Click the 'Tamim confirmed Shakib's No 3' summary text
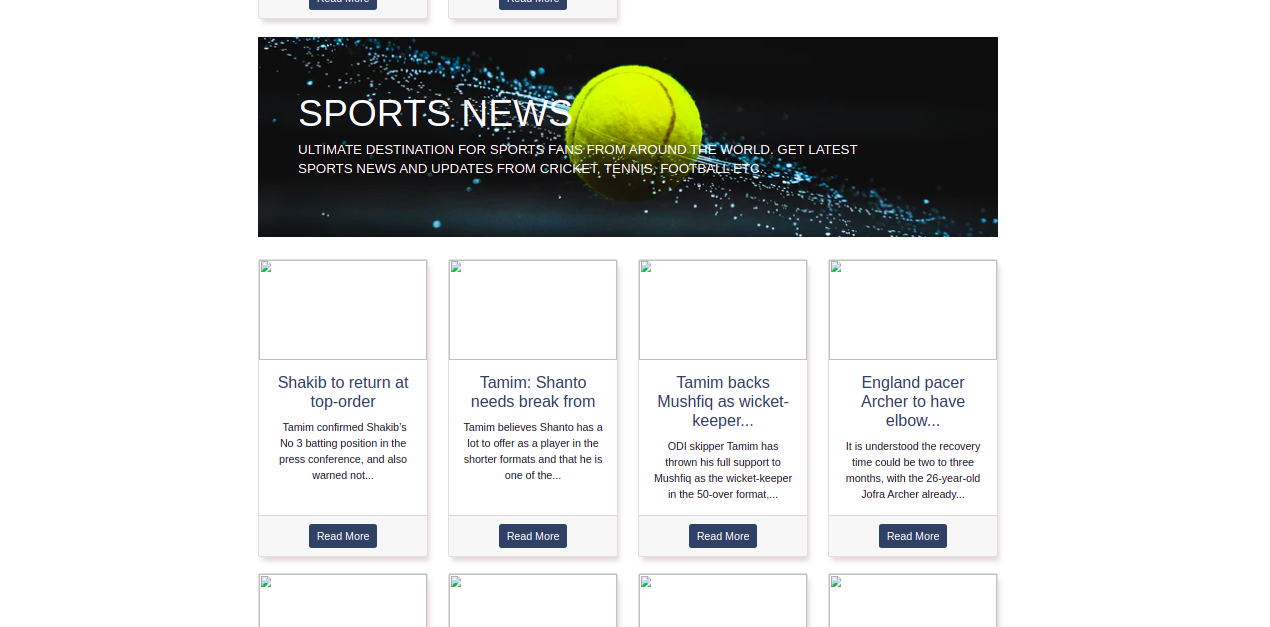 coord(343,451)
